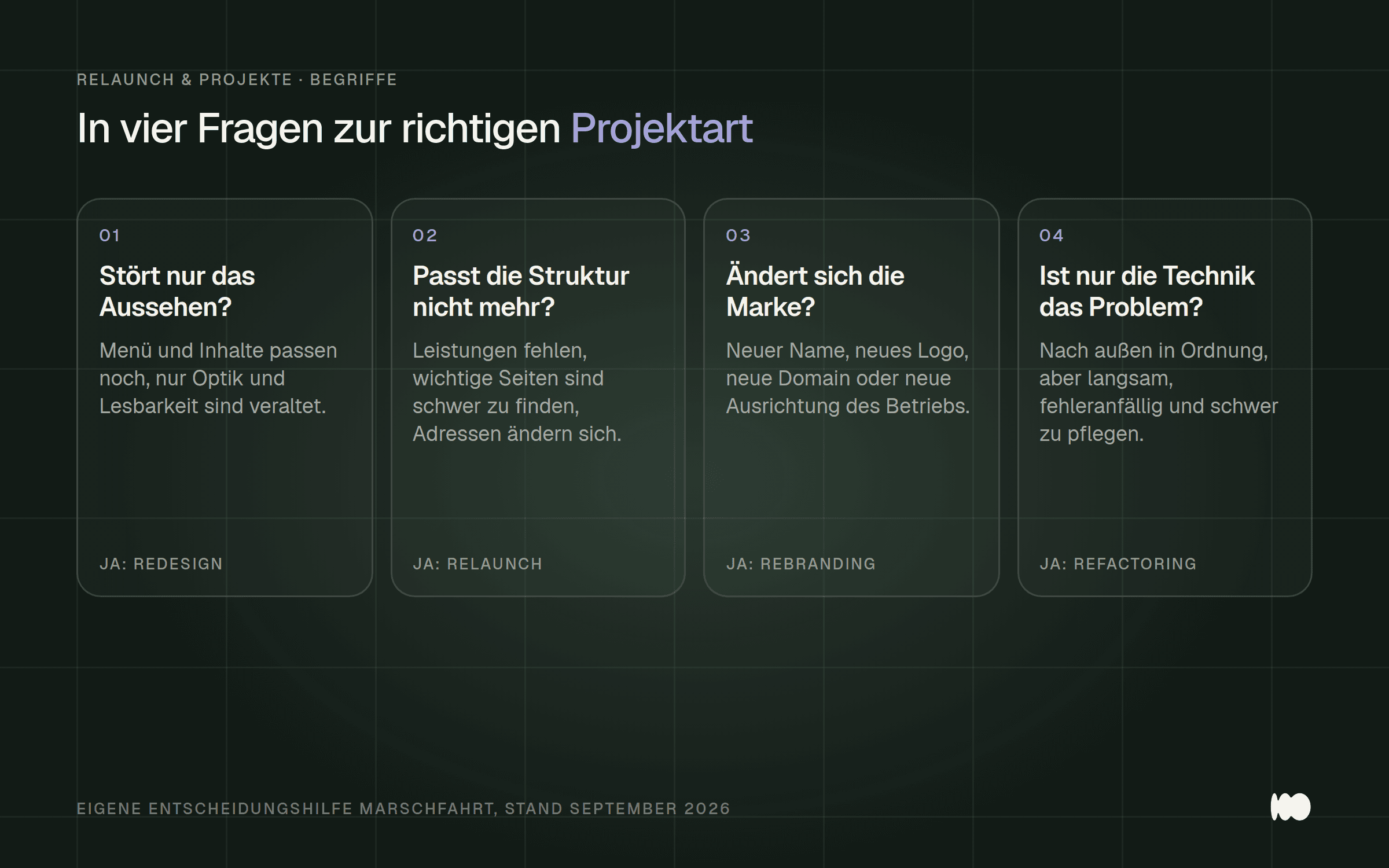Click the white logo mark in corner
Screen dimensions: 1389x868
[x=1290, y=807]
